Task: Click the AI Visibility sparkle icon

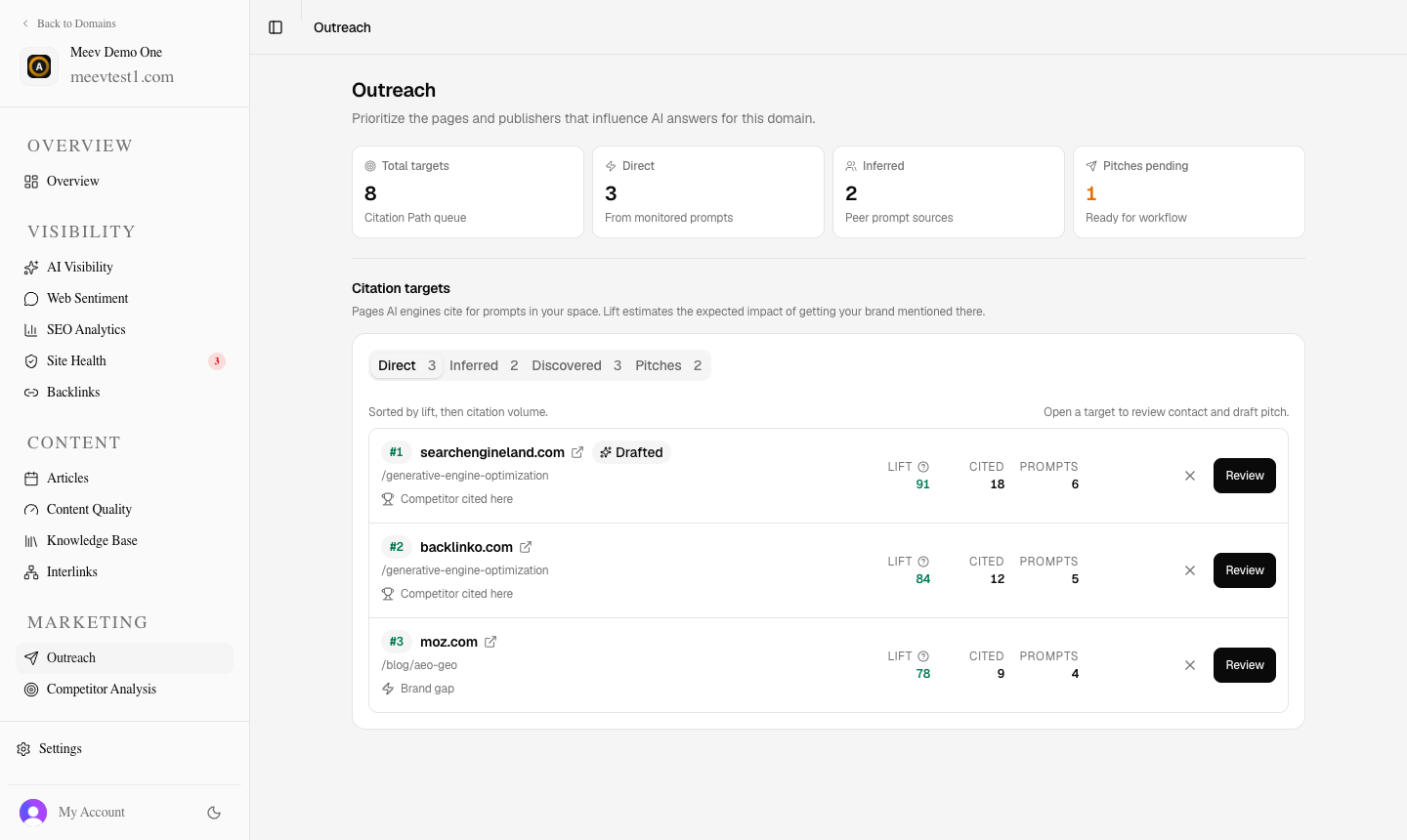Action: [31, 268]
